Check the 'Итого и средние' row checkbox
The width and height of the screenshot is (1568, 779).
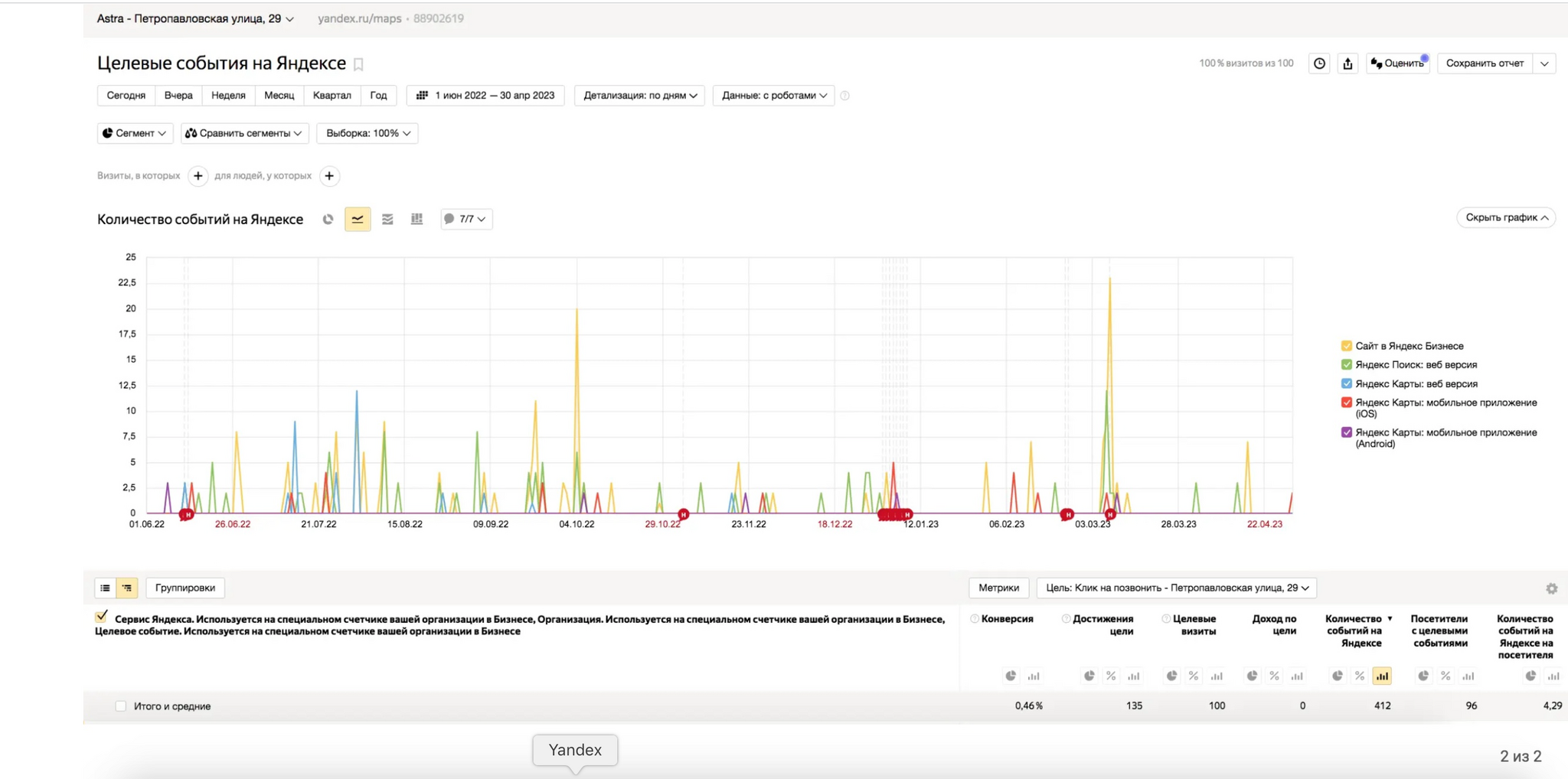[120, 706]
